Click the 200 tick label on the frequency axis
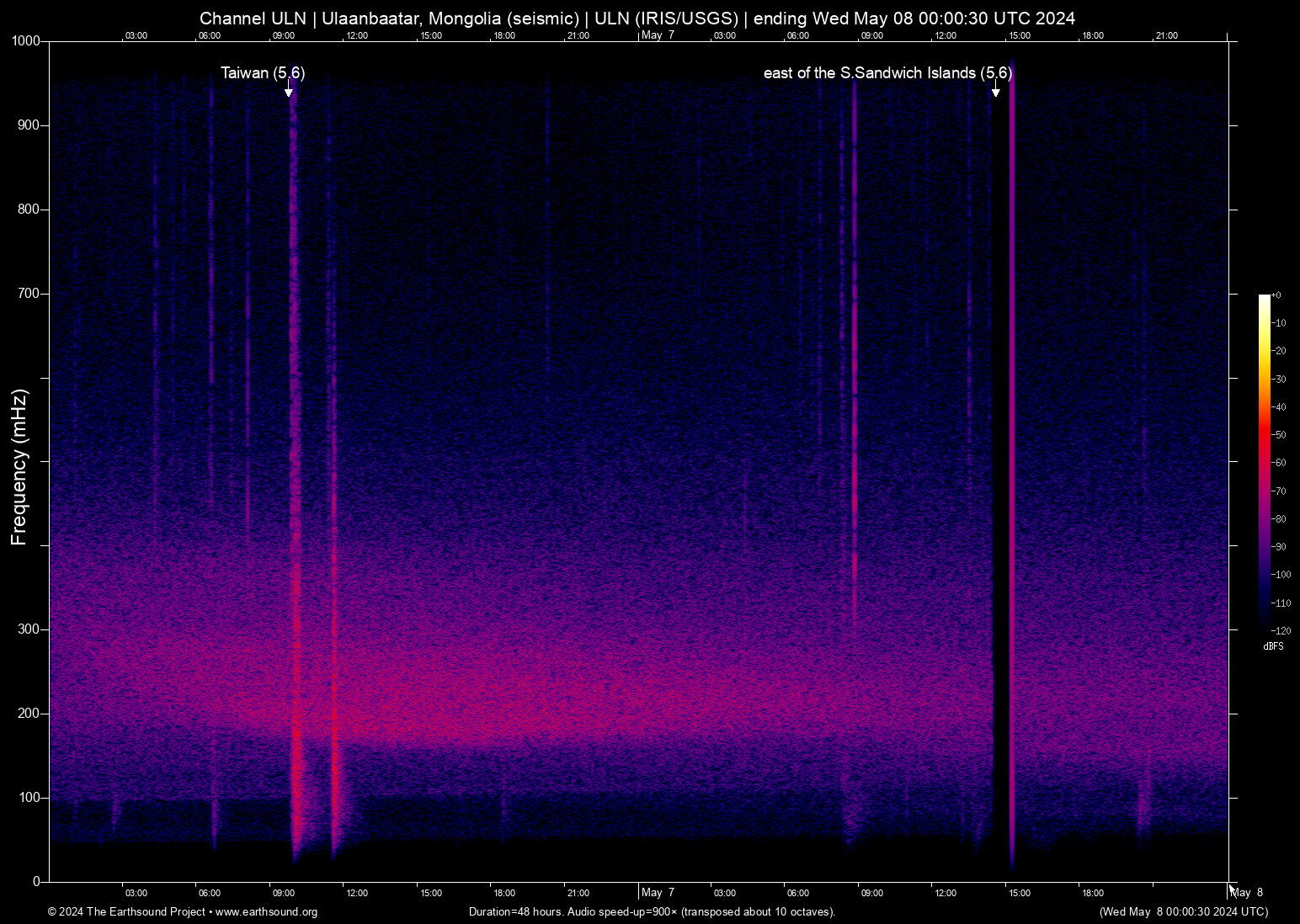1300x924 pixels. (x=29, y=714)
